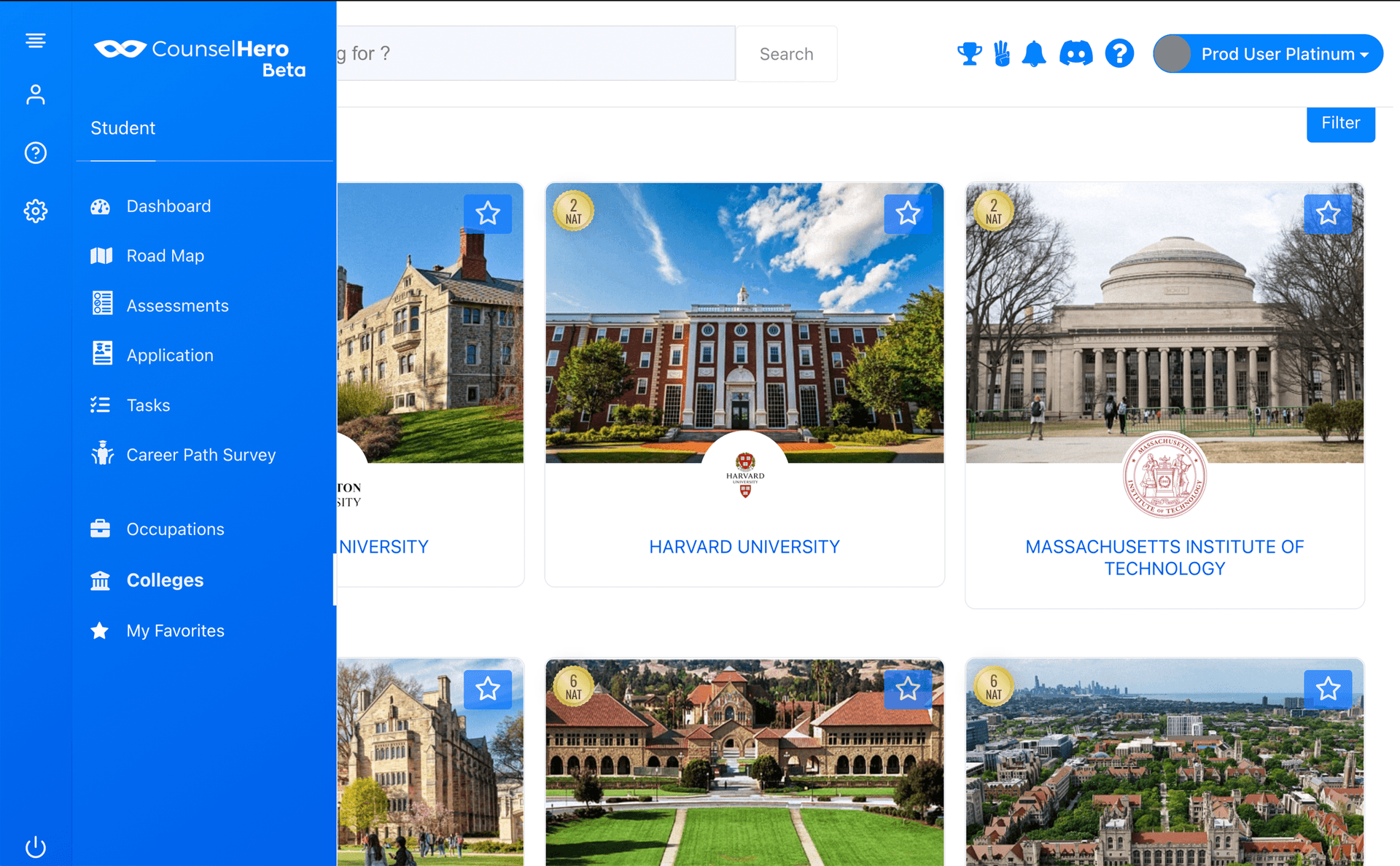This screenshot has width=1400, height=866.
Task: Open Assessments
Action: click(x=177, y=305)
